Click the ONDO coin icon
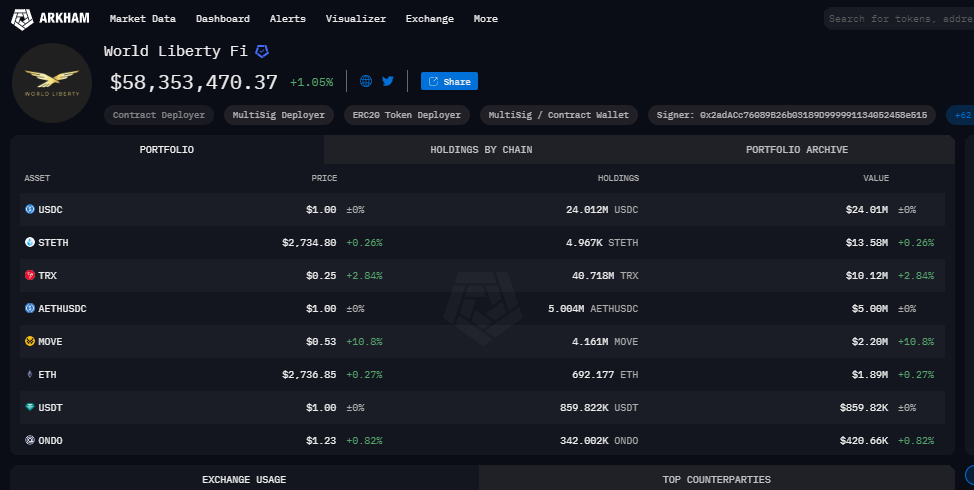This screenshot has width=974, height=490. click(x=30, y=440)
